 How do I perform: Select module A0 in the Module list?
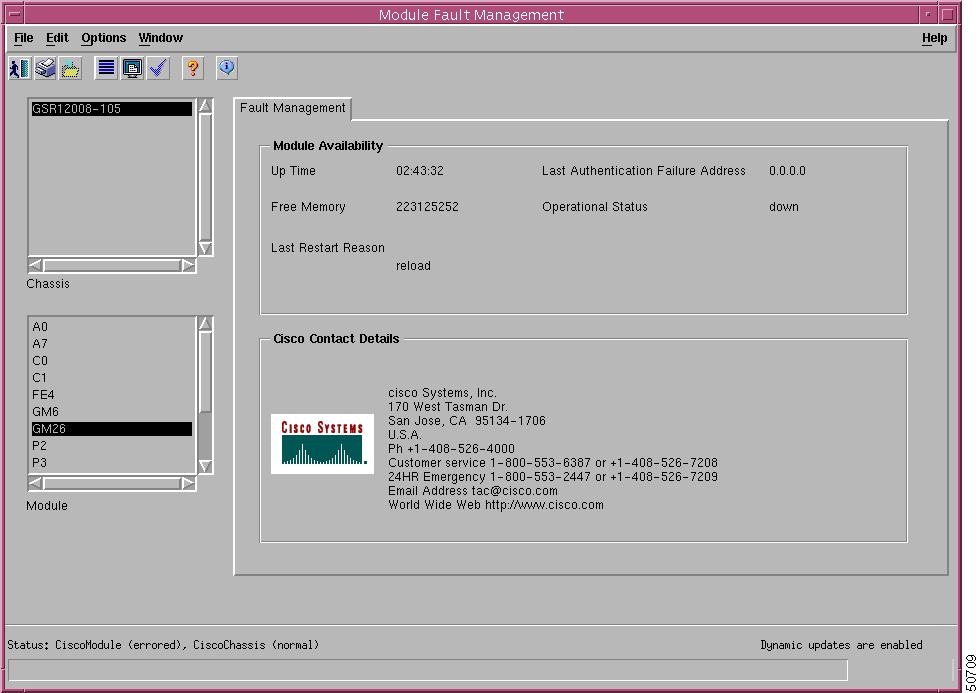pyautogui.click(x=112, y=327)
